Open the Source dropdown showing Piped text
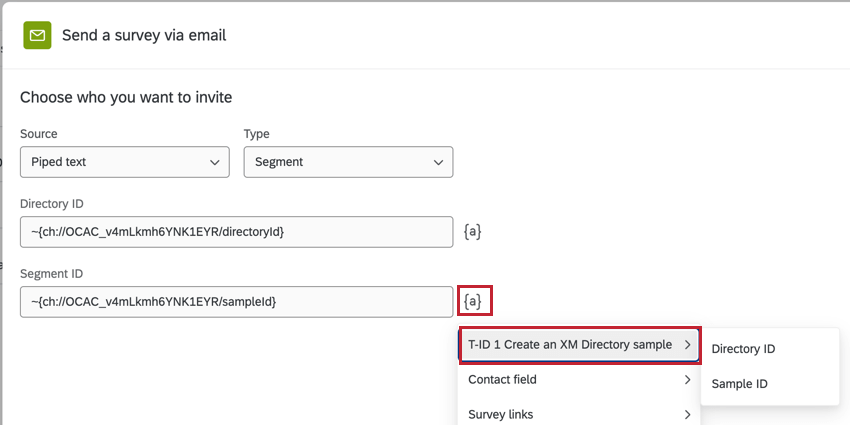Image resolution: width=850 pixels, height=425 pixels. [x=124, y=162]
